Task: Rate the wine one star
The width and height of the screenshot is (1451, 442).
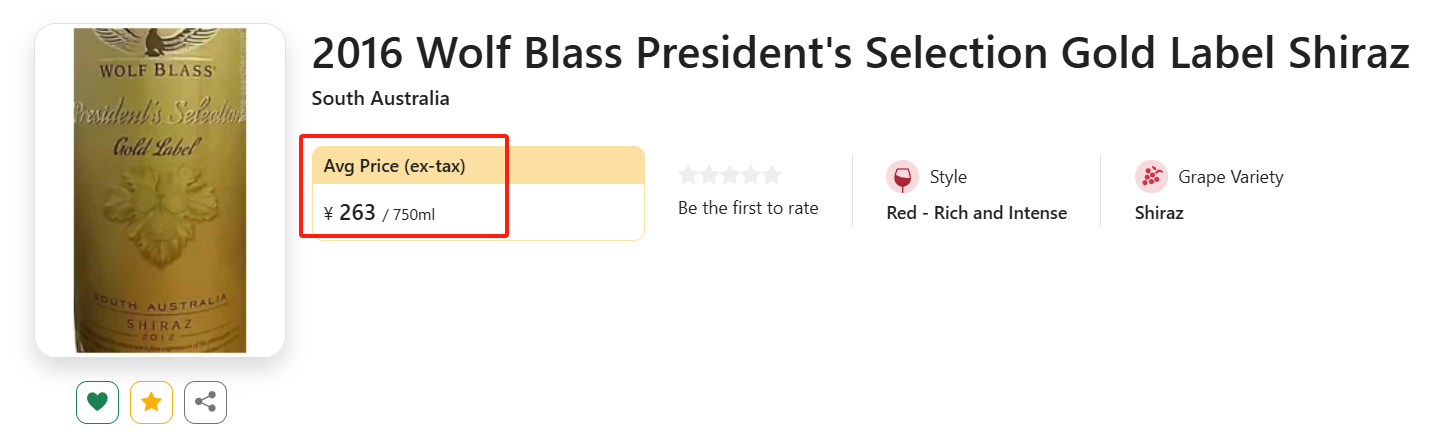Action: coord(688,175)
